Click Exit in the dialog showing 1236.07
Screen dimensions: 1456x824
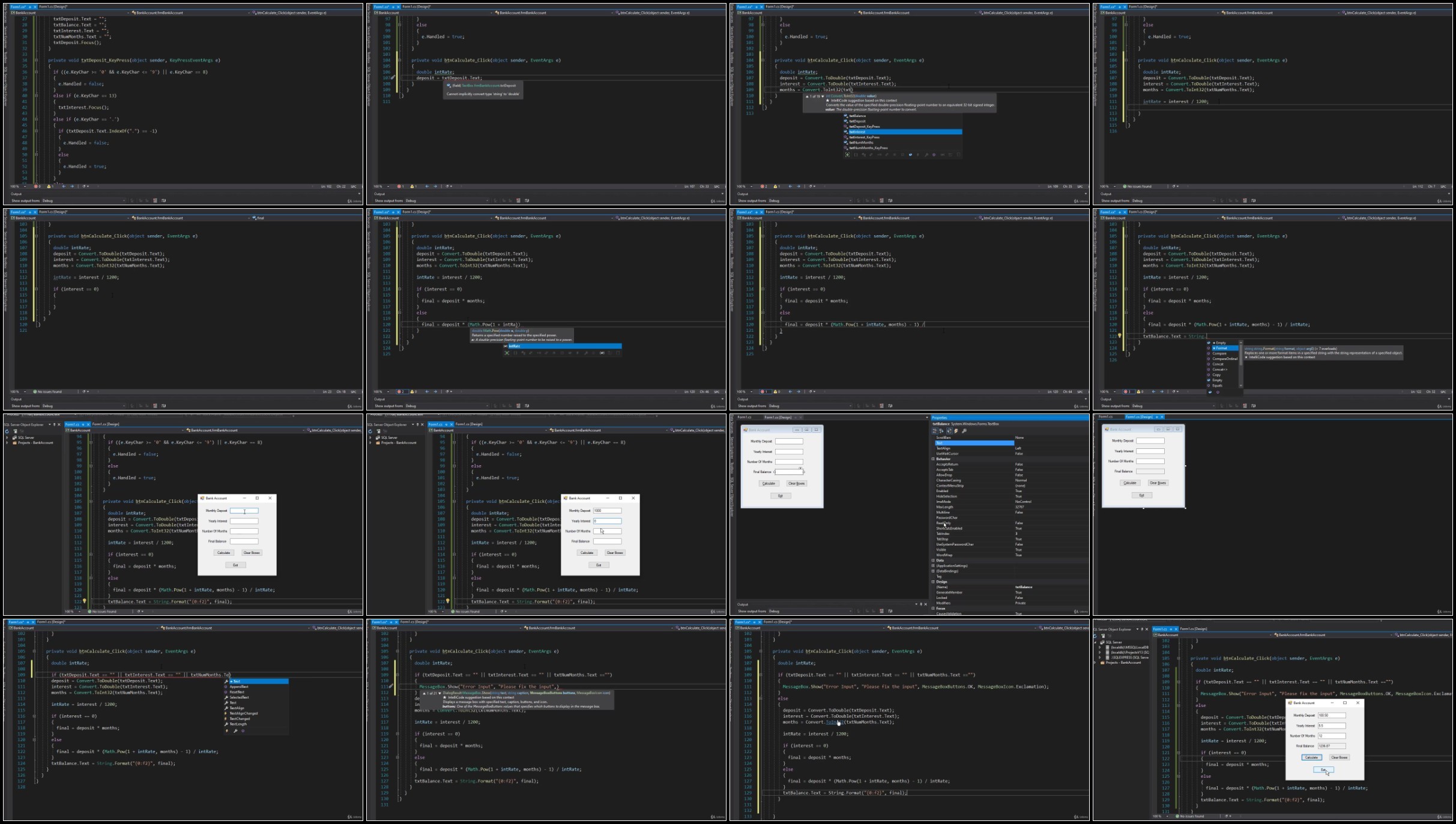(1323, 769)
